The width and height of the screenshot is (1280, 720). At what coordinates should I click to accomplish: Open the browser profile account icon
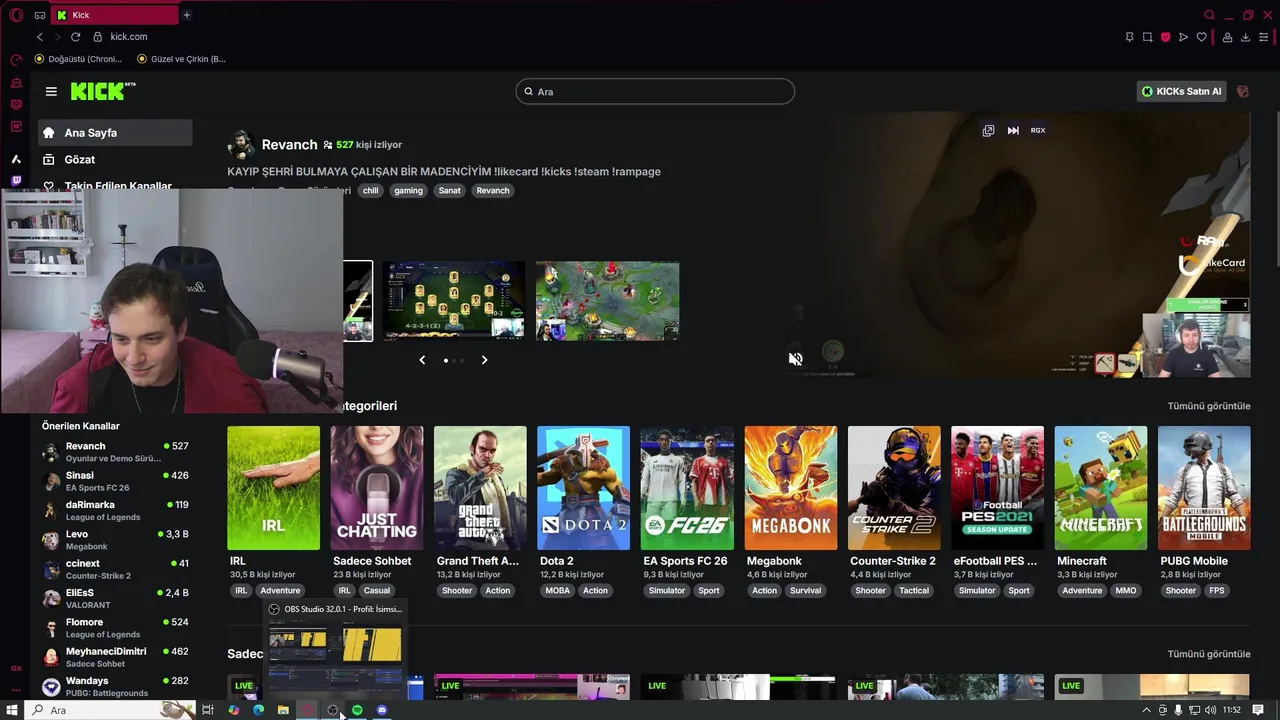point(1227,37)
